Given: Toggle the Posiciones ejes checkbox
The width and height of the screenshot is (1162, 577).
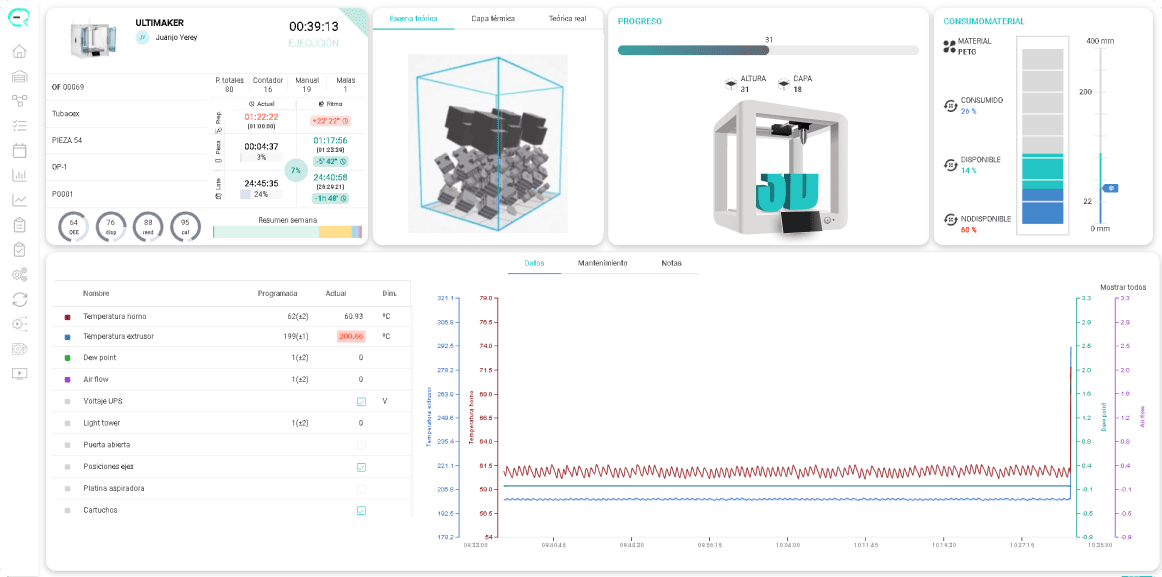Looking at the screenshot, I should pyautogui.click(x=361, y=467).
